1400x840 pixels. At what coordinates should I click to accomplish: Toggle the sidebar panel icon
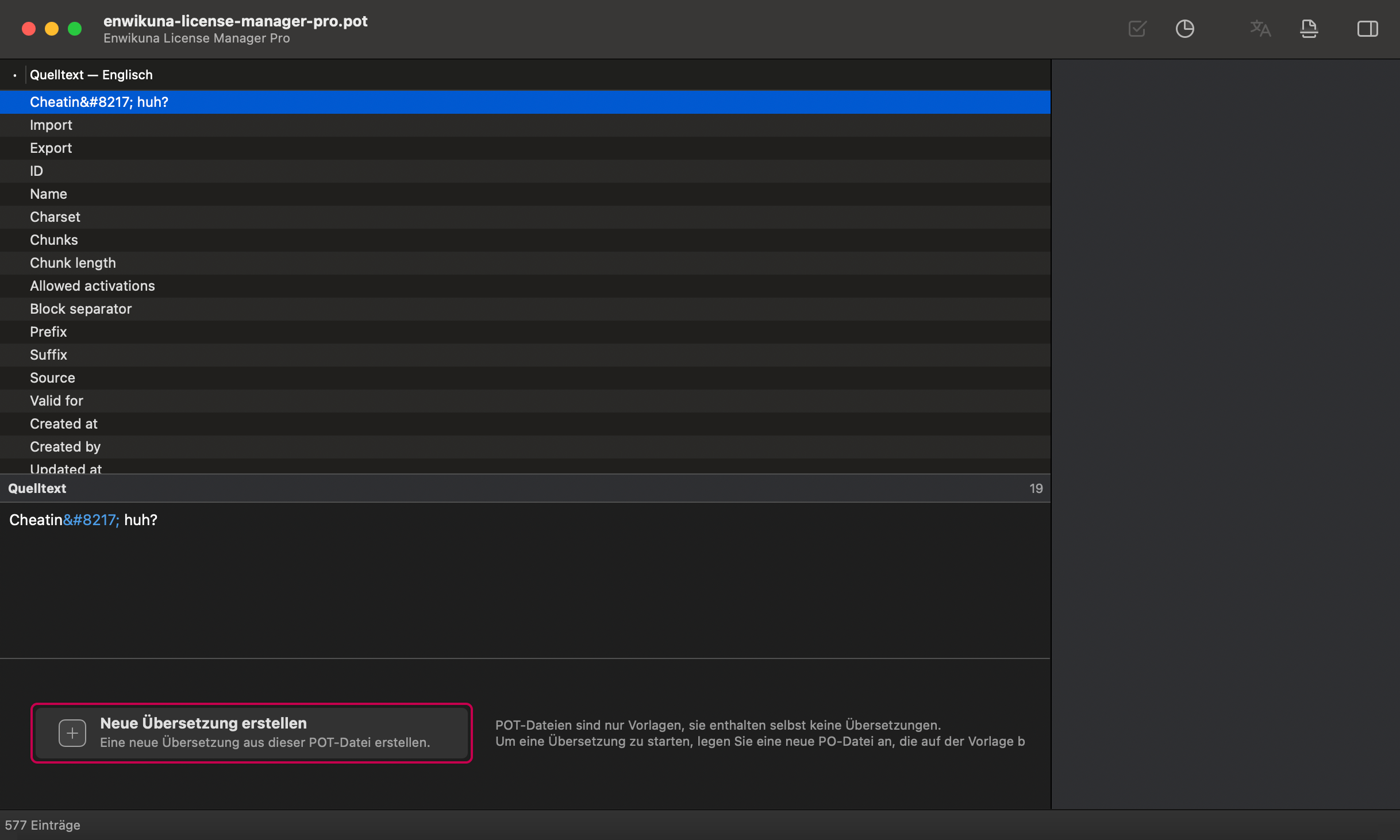point(1368,29)
